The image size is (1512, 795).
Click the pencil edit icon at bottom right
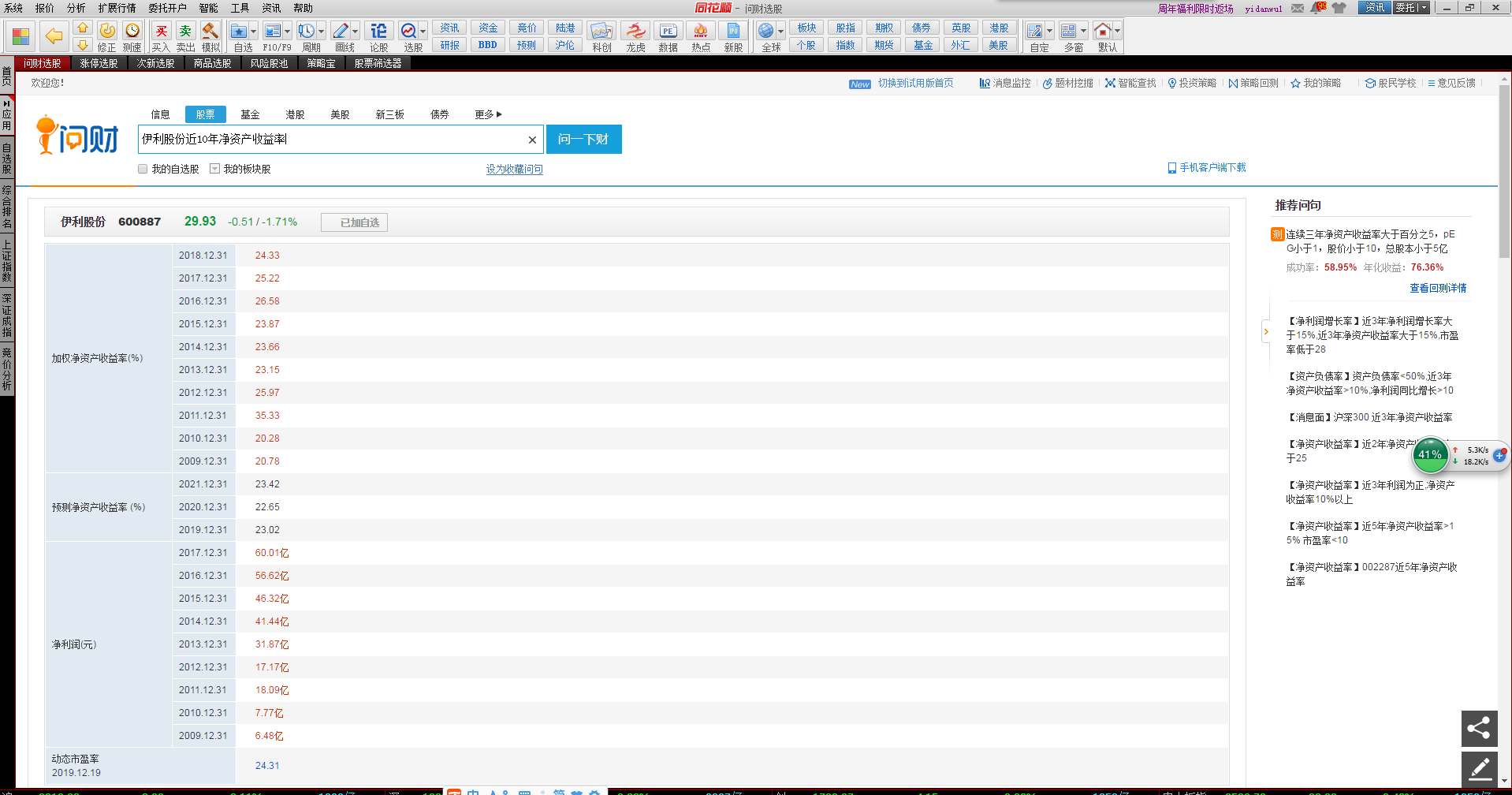[x=1480, y=769]
